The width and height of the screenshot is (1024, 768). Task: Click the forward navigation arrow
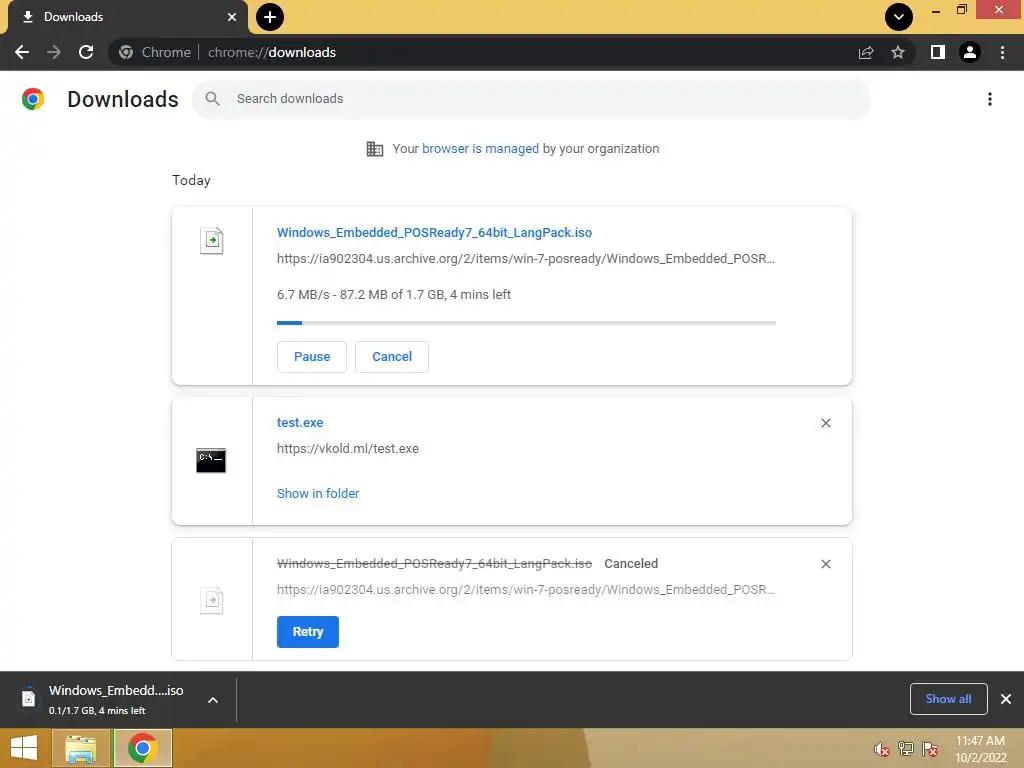pyautogui.click(x=54, y=52)
